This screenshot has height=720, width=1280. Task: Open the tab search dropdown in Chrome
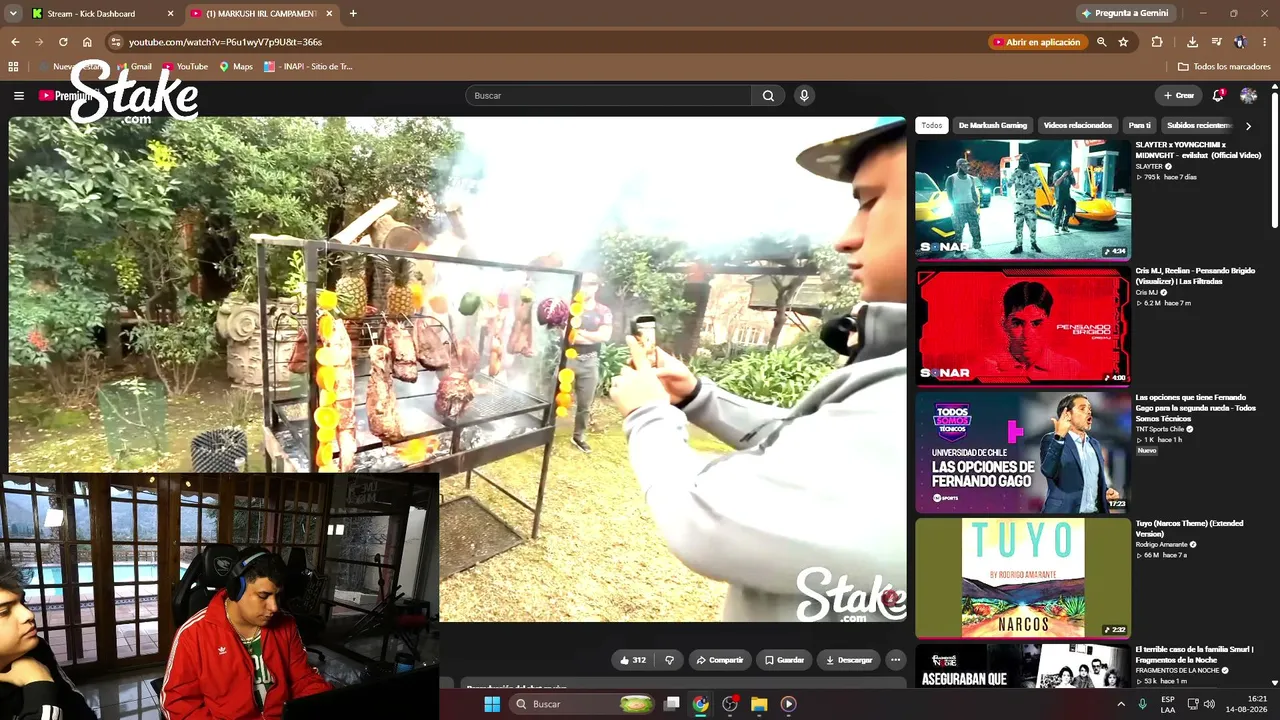(x=13, y=14)
